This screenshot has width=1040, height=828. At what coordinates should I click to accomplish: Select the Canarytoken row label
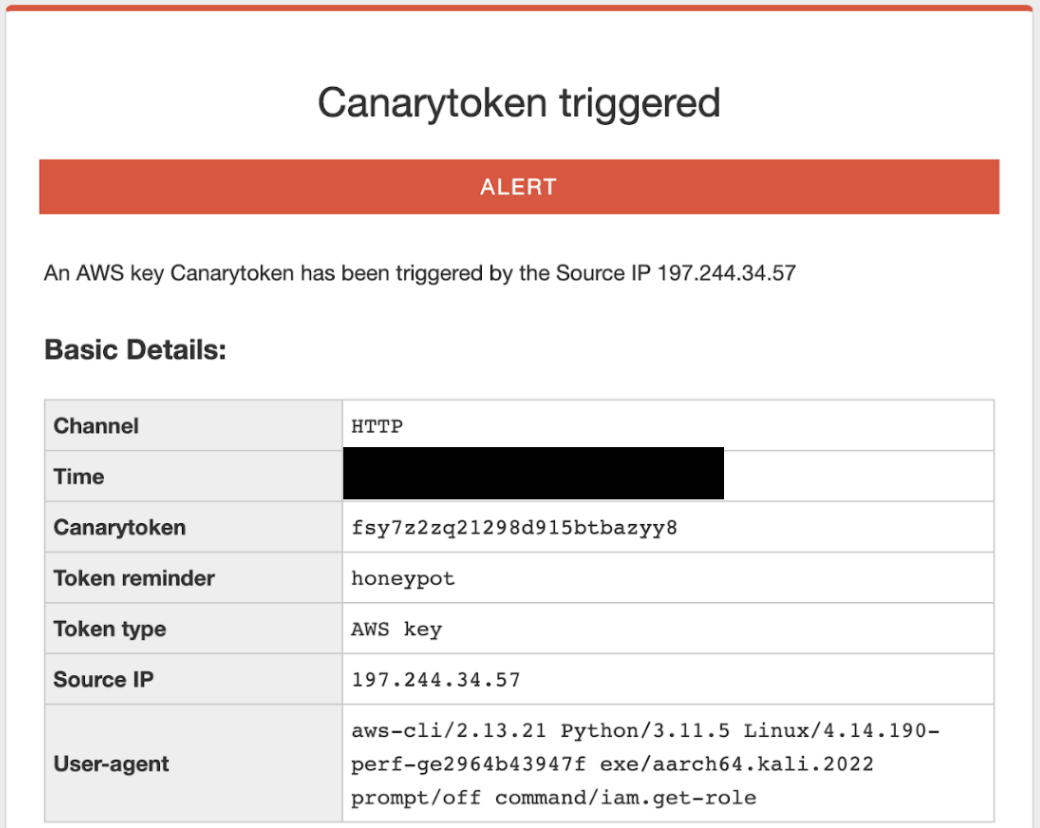120,528
